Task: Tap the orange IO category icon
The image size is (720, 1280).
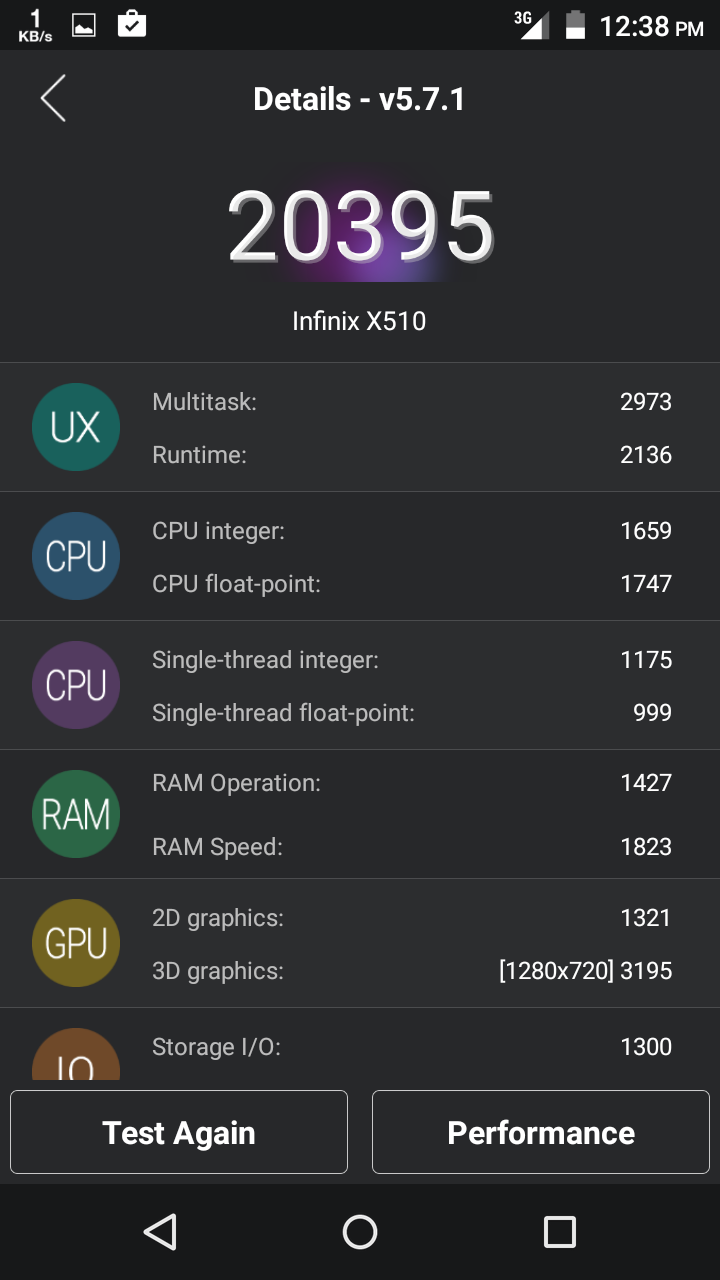Action: coord(76,1056)
